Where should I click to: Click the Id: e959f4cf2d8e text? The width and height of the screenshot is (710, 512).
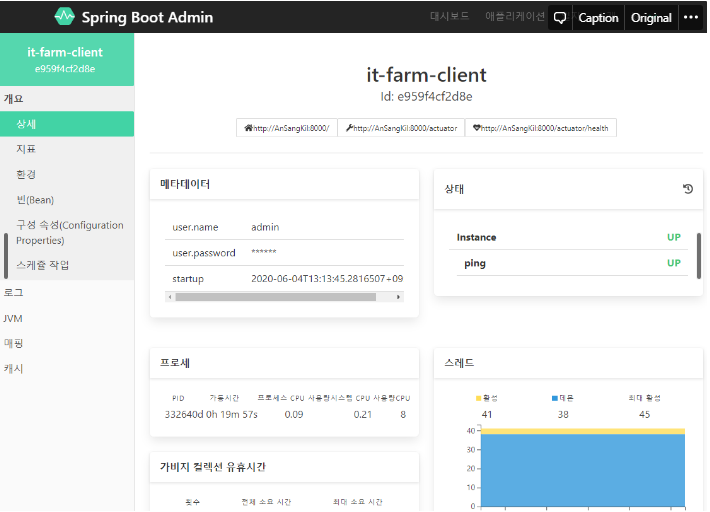pyautogui.click(x=426, y=96)
